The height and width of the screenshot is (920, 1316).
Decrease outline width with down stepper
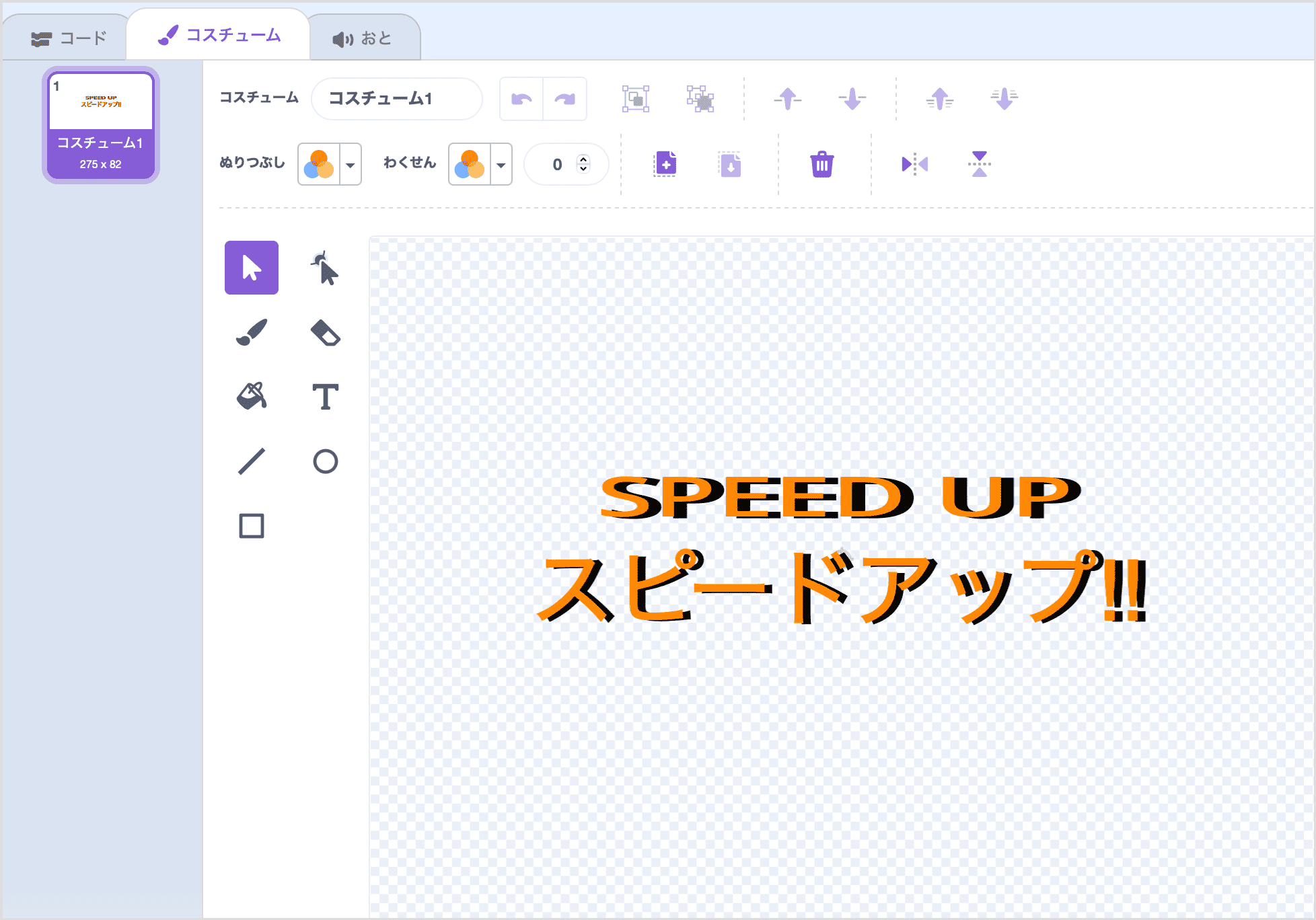pyautogui.click(x=583, y=169)
